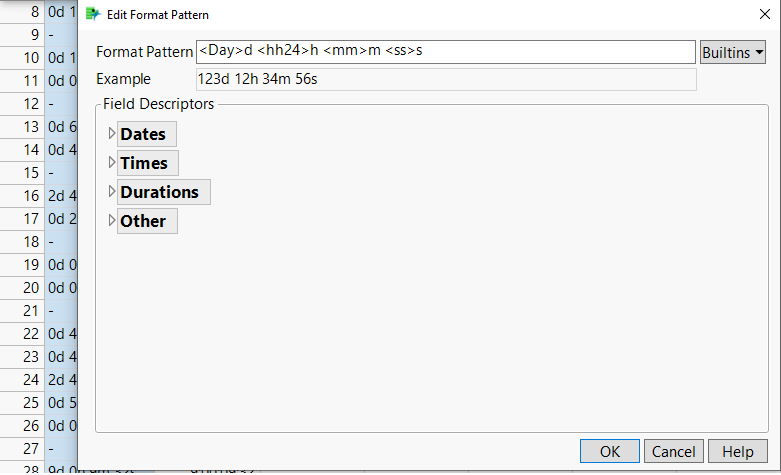Click the Times section header
The height and width of the screenshot is (475, 781).
pyautogui.click(x=143, y=163)
